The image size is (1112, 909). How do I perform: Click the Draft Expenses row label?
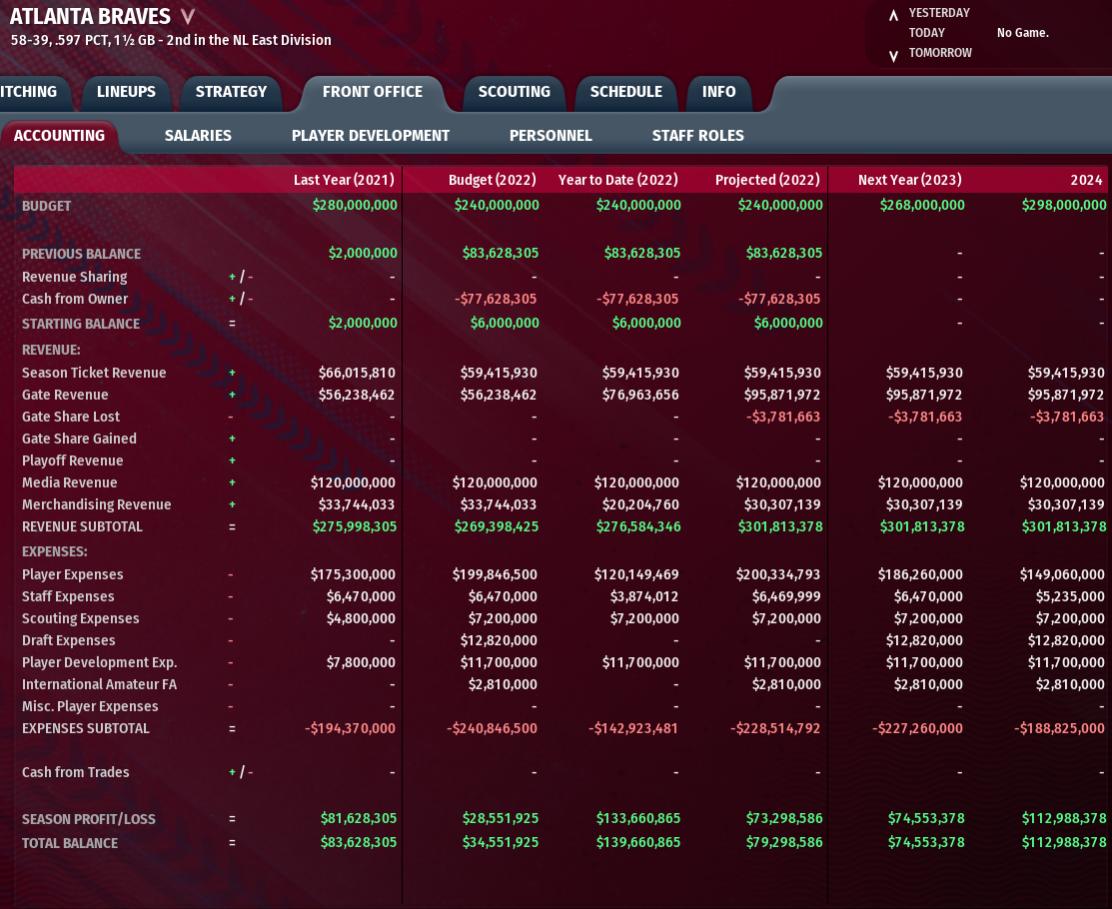coord(68,640)
